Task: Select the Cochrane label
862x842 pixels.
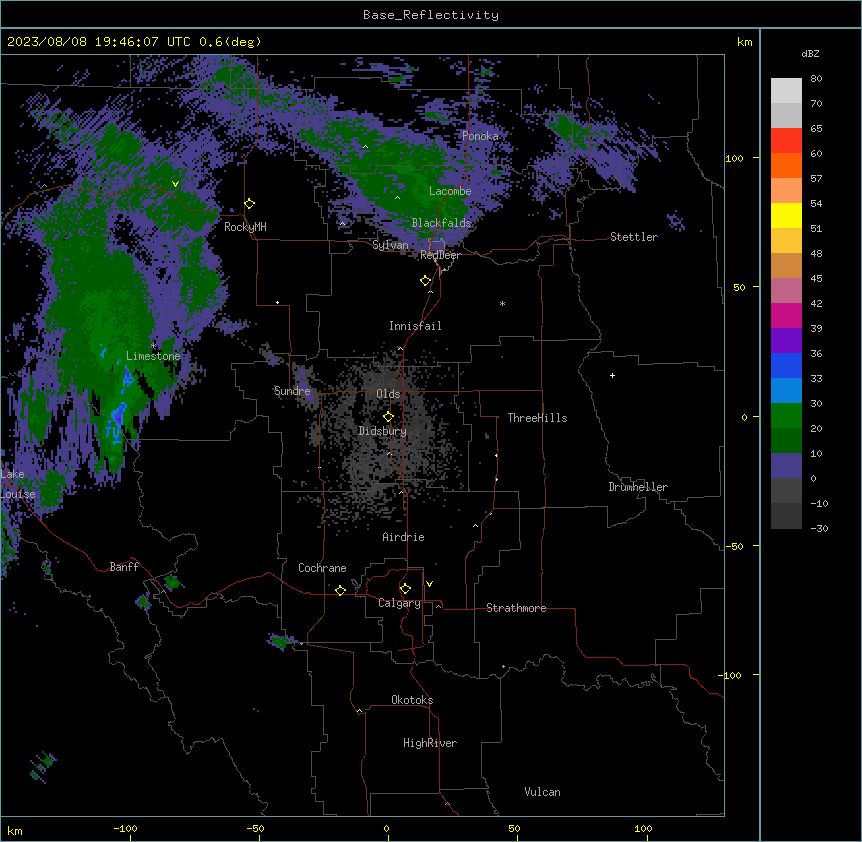Action: tap(322, 568)
